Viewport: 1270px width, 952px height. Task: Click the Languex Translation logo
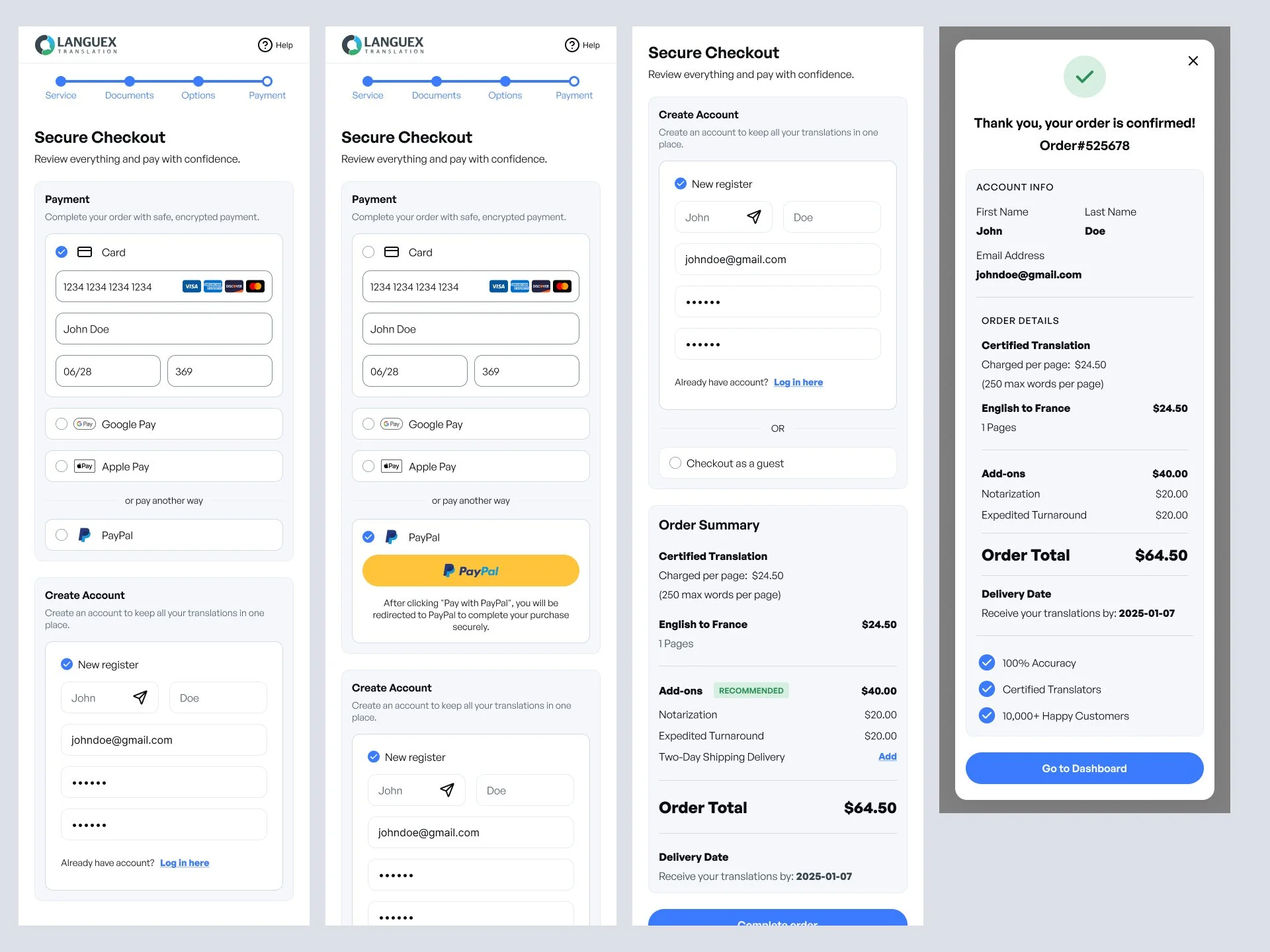click(x=76, y=44)
